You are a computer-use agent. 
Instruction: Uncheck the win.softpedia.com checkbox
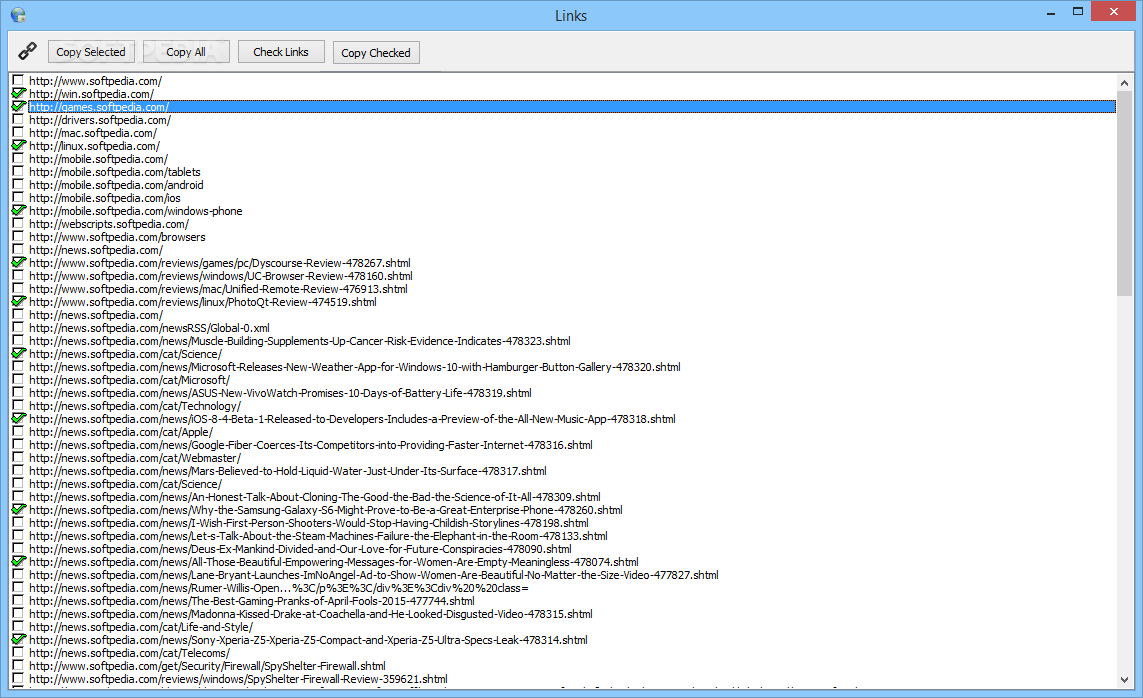click(x=17, y=93)
